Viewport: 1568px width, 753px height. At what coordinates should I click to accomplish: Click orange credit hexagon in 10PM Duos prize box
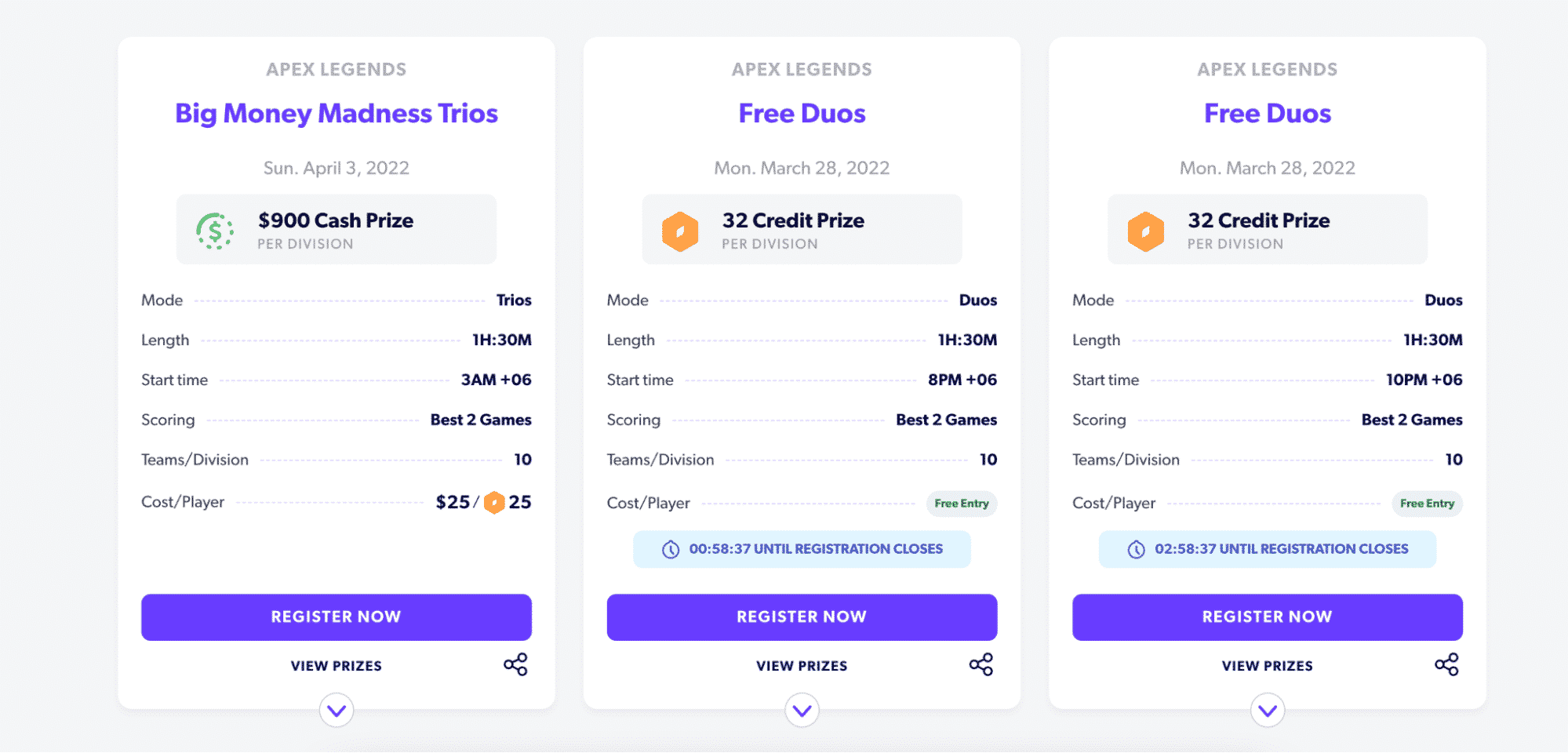1146,231
